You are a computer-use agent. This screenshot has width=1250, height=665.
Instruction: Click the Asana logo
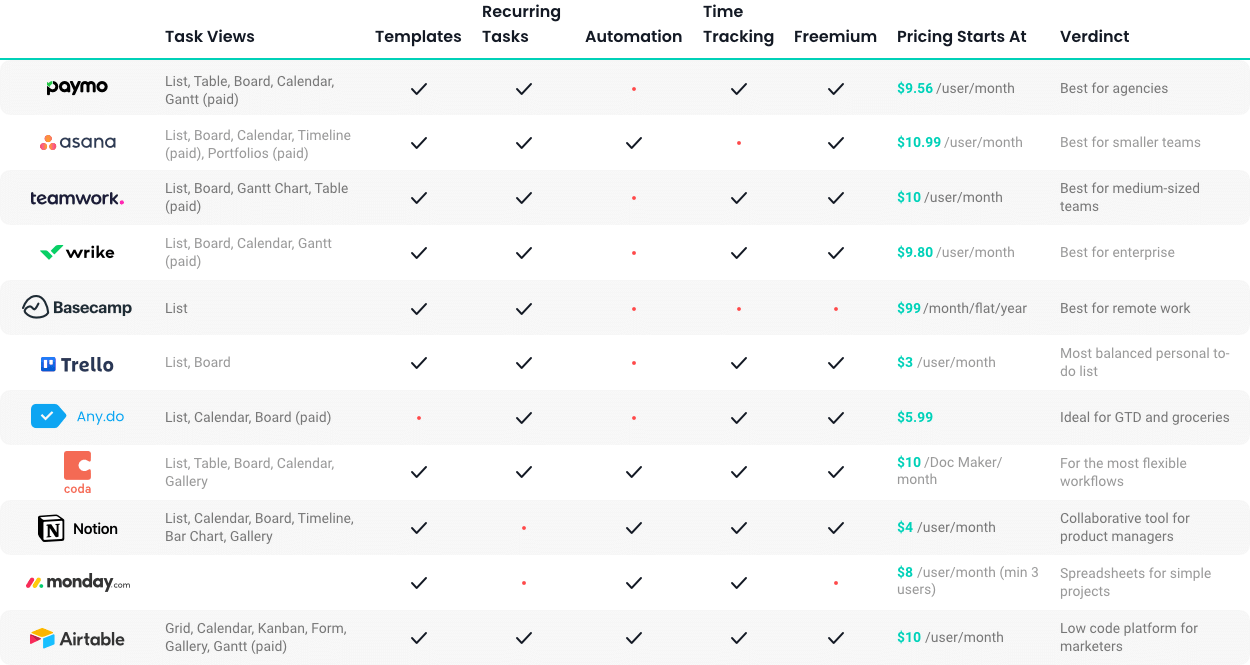(x=77, y=142)
